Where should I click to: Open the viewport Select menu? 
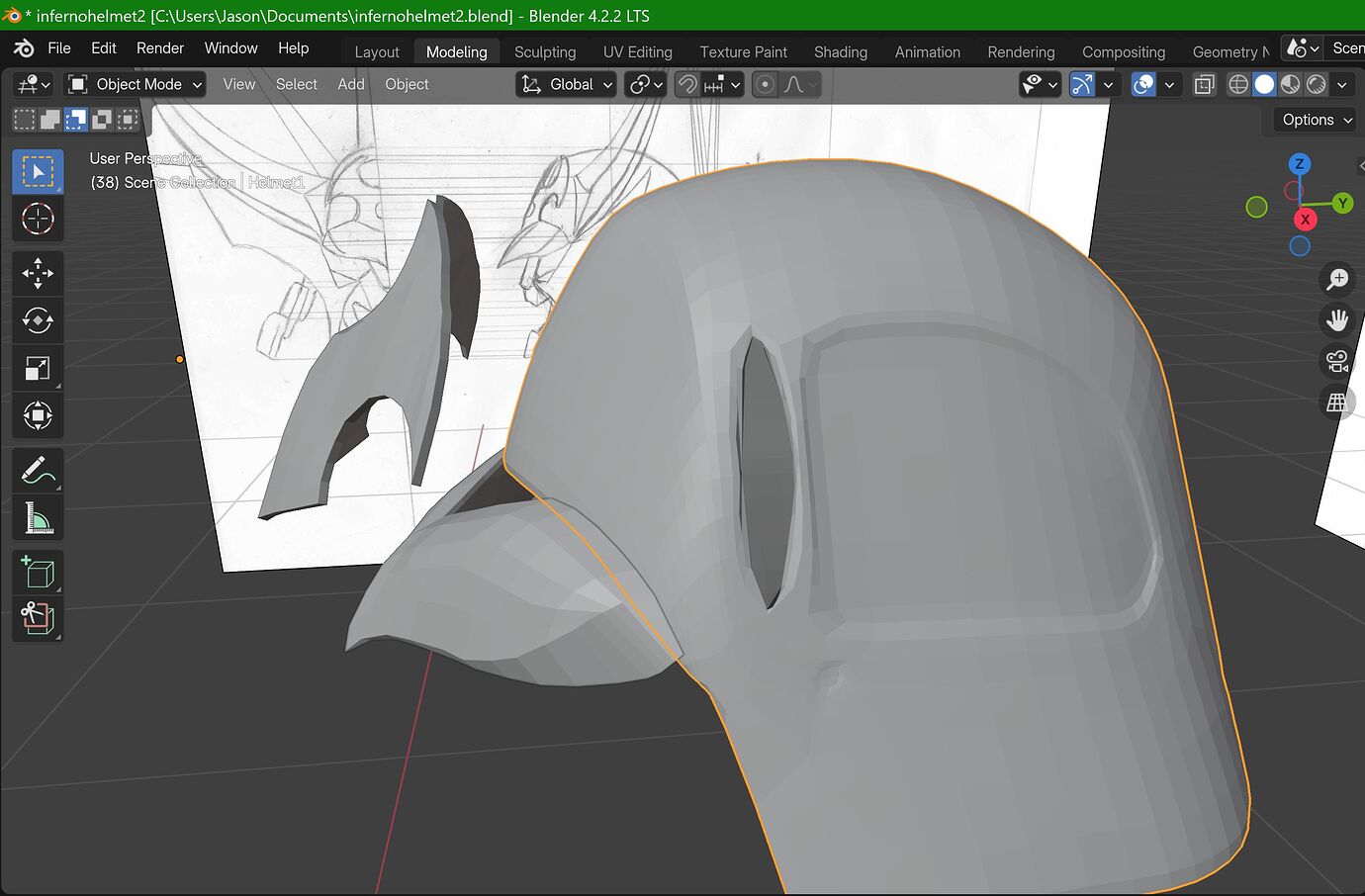297,85
